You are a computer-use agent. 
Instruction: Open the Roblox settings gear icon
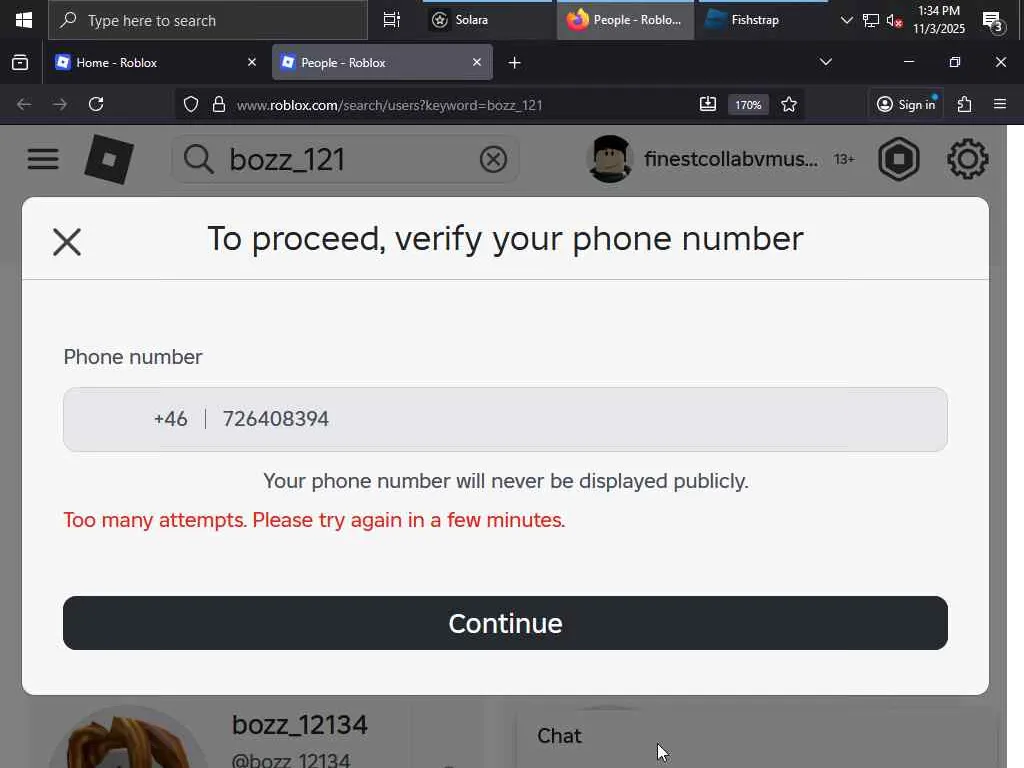967,159
